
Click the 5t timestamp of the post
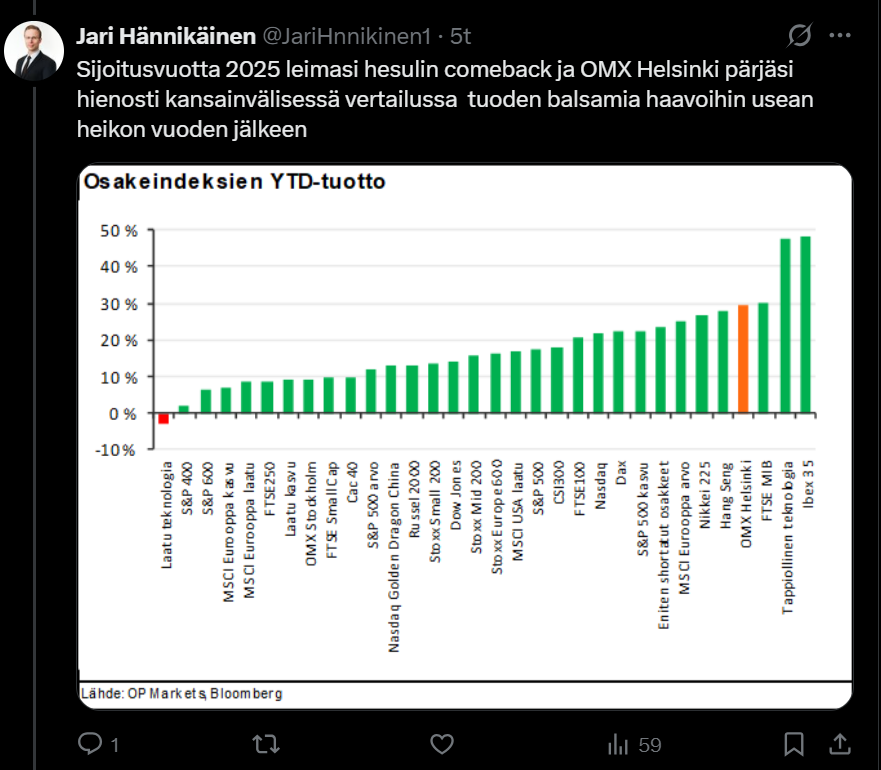click(x=460, y=36)
